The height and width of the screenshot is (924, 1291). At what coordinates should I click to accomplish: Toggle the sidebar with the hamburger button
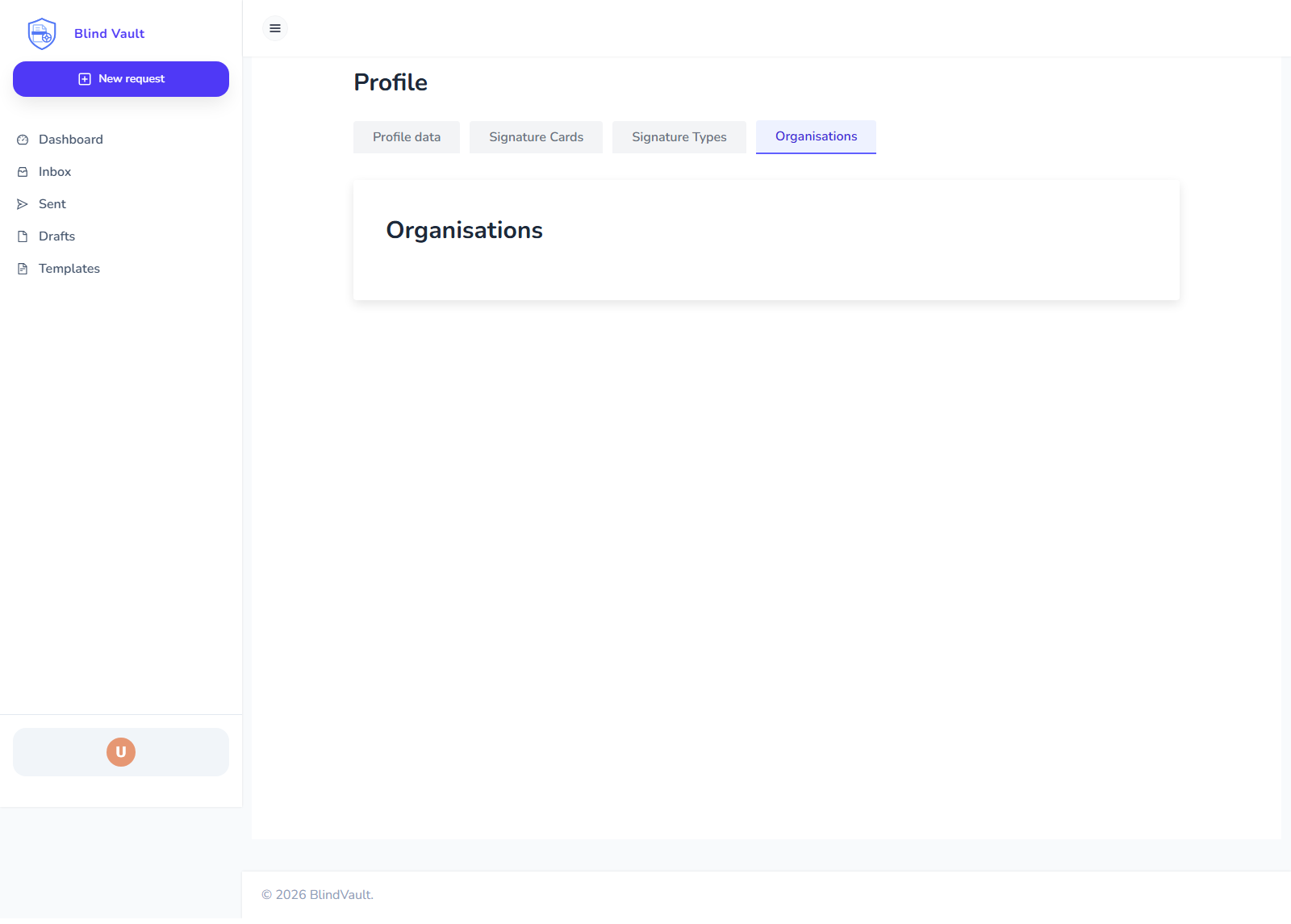click(274, 28)
